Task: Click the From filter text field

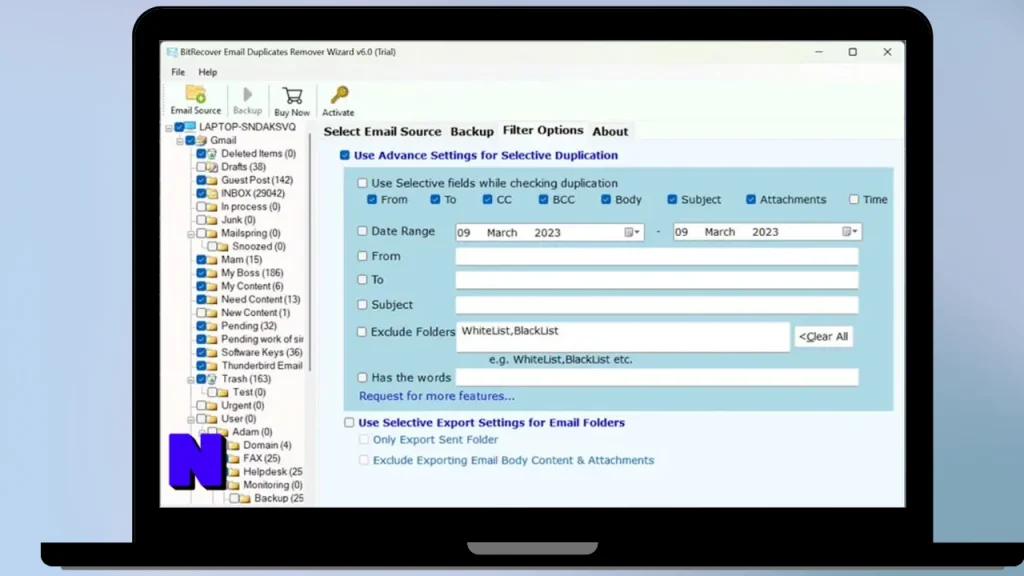Action: [657, 256]
